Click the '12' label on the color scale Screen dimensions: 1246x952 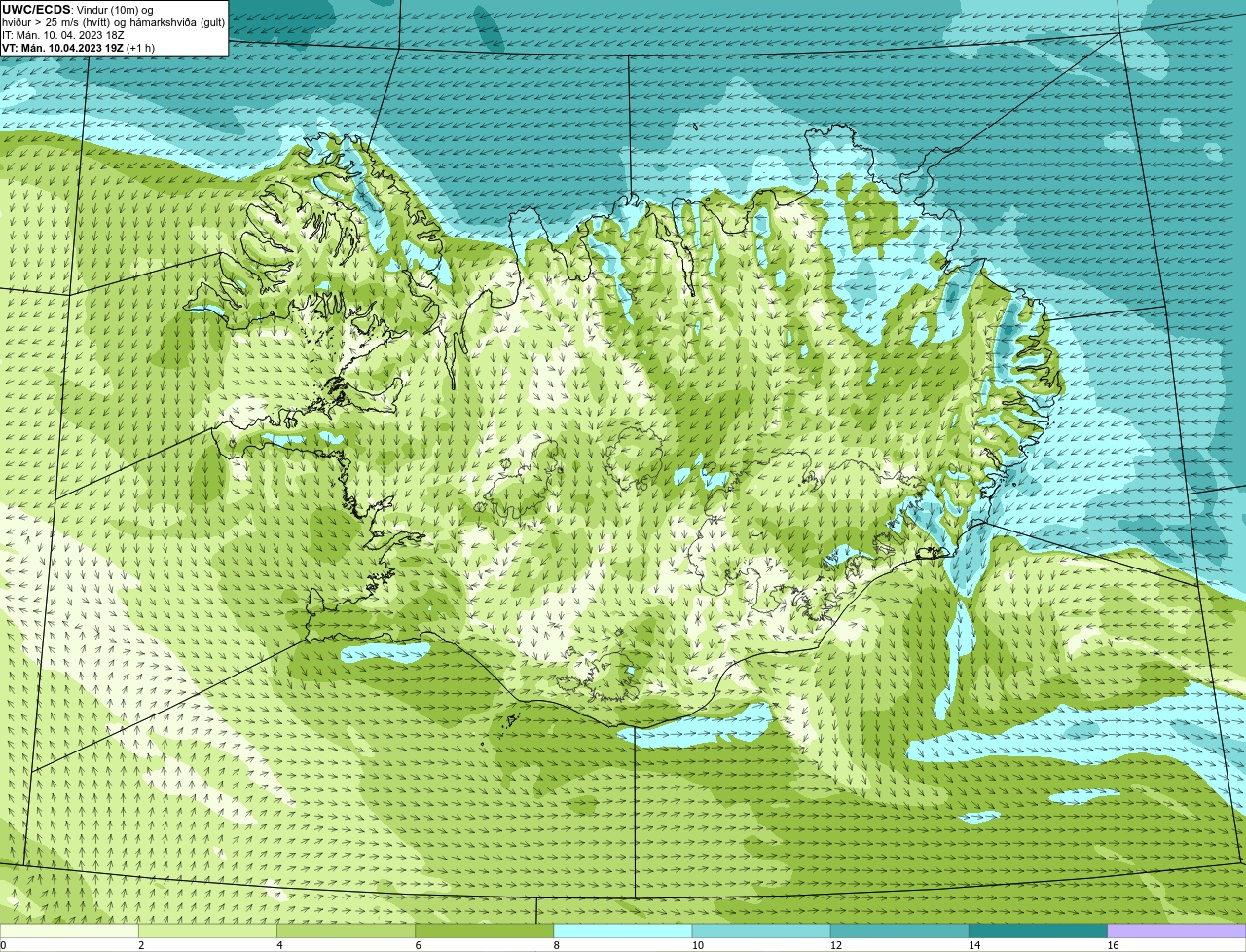tap(836, 945)
